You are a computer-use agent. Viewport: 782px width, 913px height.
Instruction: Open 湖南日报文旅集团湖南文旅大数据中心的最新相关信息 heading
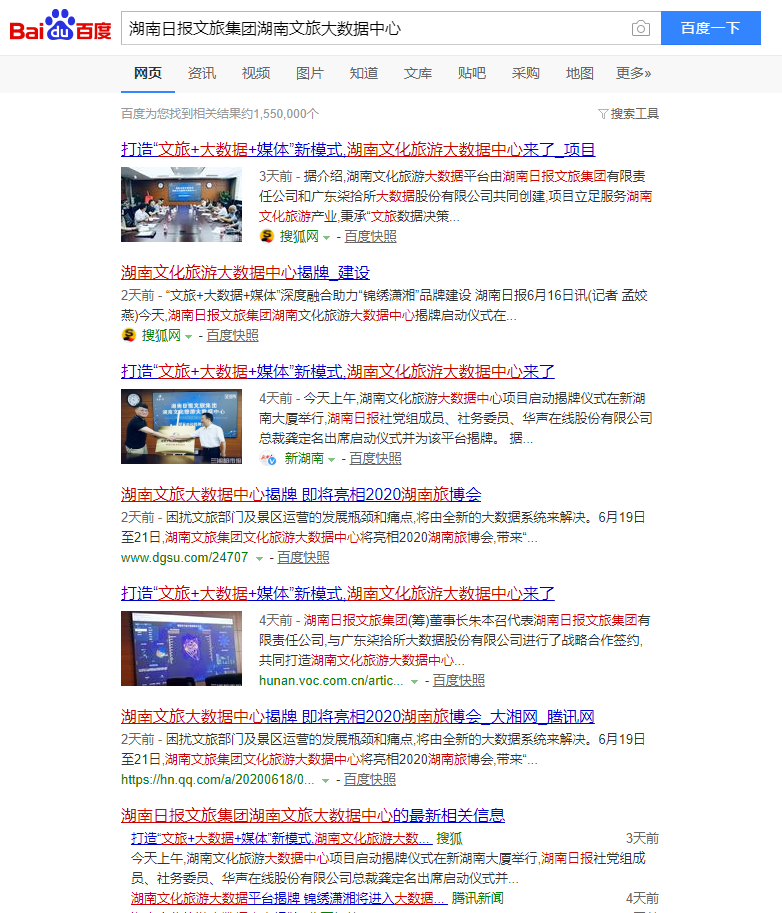click(x=313, y=815)
